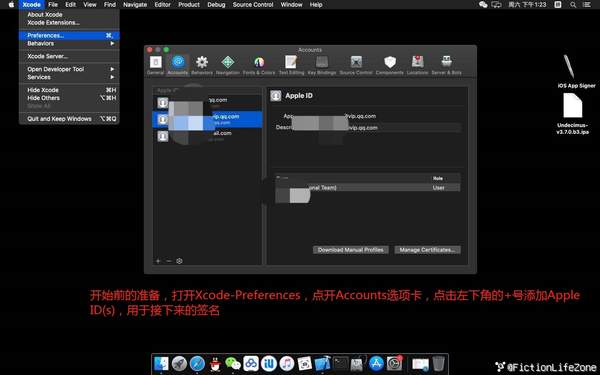
Task: Expand Open Developer Tool submenu
Action: coord(69,69)
